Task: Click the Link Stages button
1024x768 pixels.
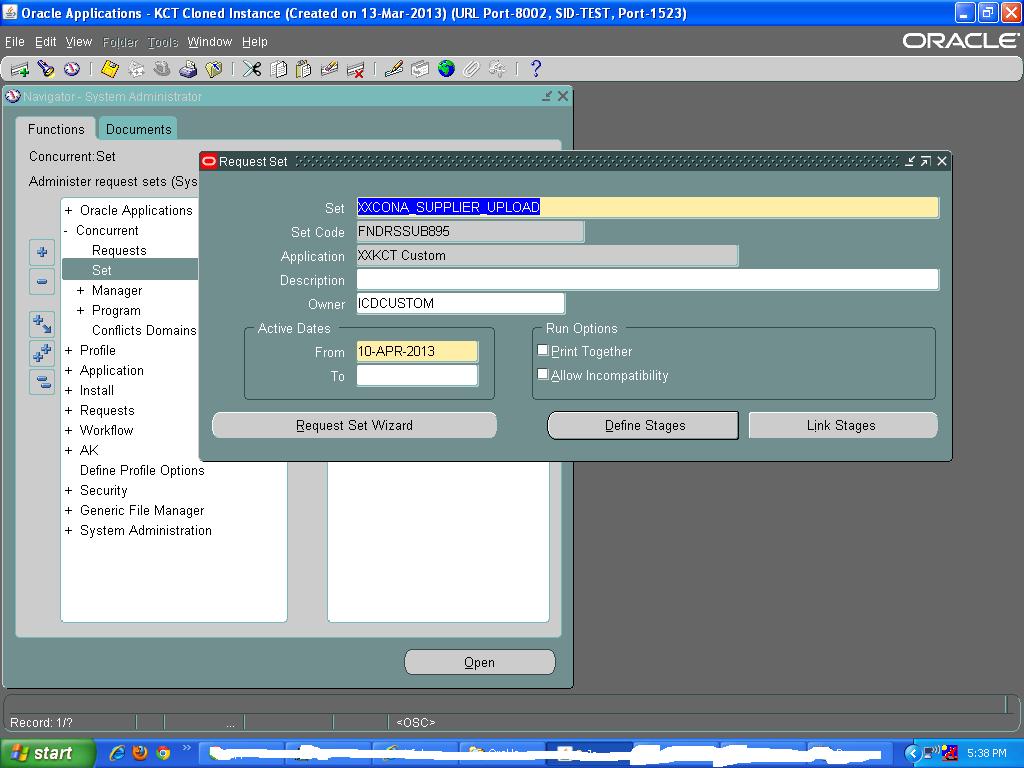Action: pyautogui.click(x=842, y=425)
